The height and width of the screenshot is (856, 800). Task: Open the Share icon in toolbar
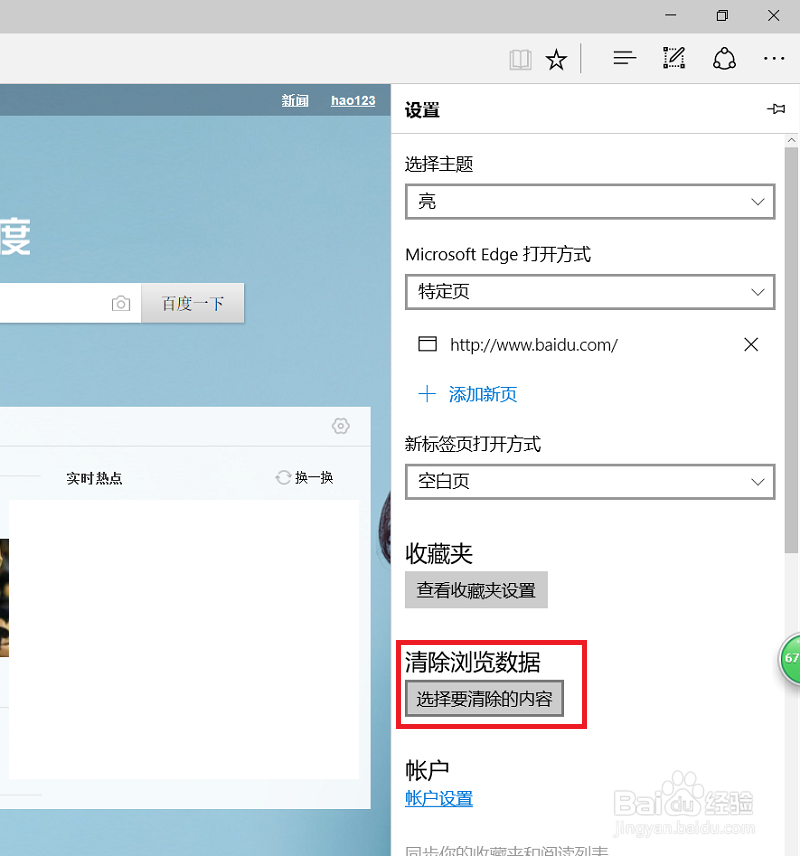(724, 58)
